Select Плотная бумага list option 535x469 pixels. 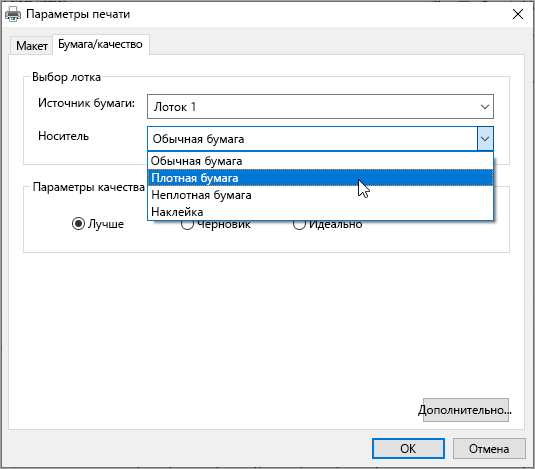(x=320, y=178)
